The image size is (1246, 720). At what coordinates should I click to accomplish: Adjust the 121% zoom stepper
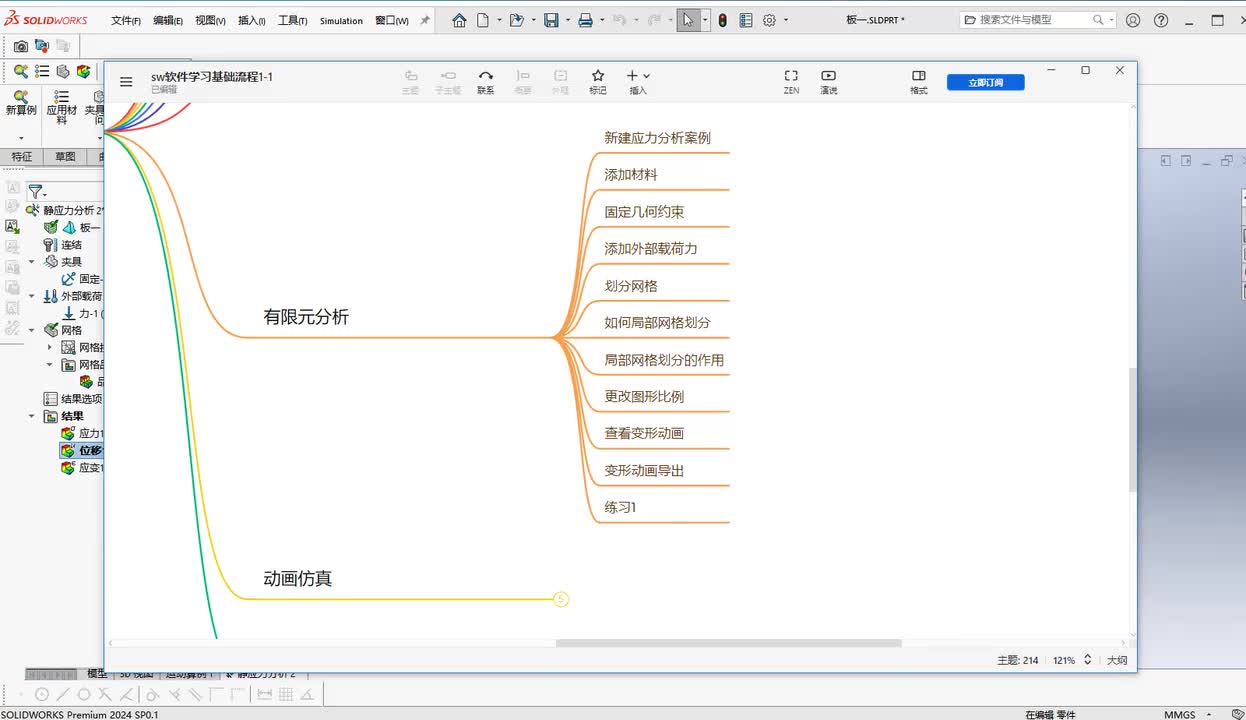(1088, 660)
